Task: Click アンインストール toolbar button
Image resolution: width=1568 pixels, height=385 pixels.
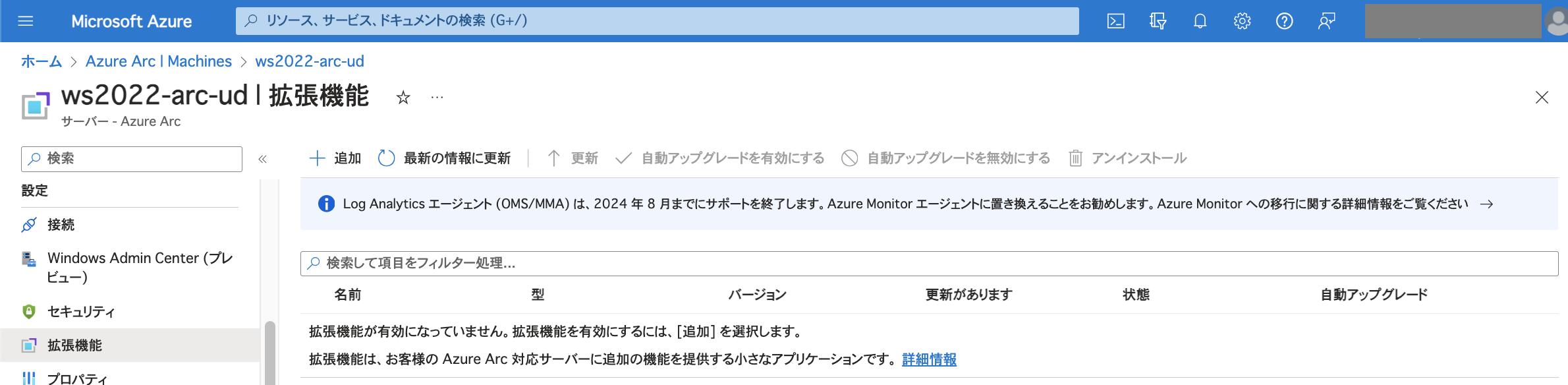Action: (x=1127, y=158)
